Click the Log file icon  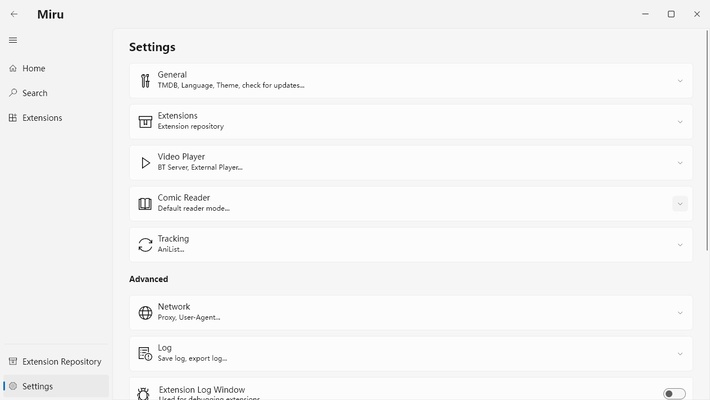point(145,354)
